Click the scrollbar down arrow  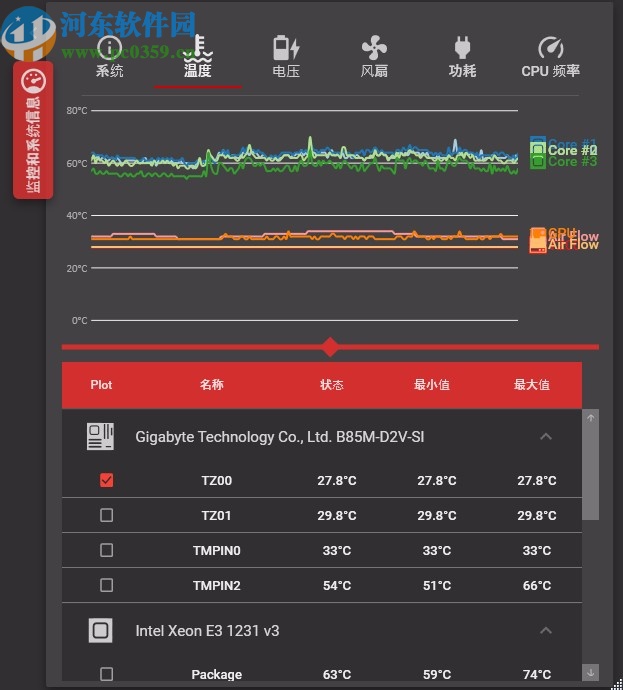[x=590, y=672]
